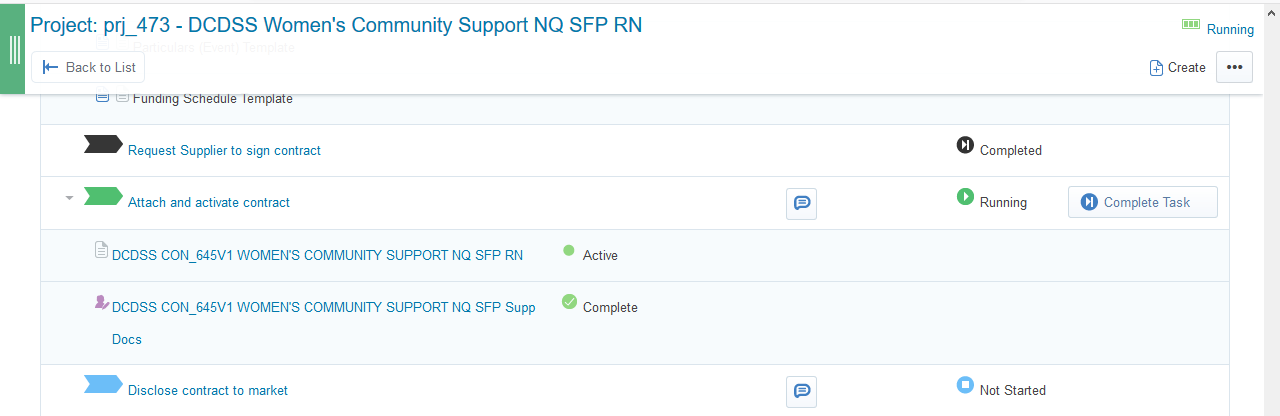1280x416 pixels.
Task: Open comment icon for Attach and activate contract
Action: tap(801, 203)
